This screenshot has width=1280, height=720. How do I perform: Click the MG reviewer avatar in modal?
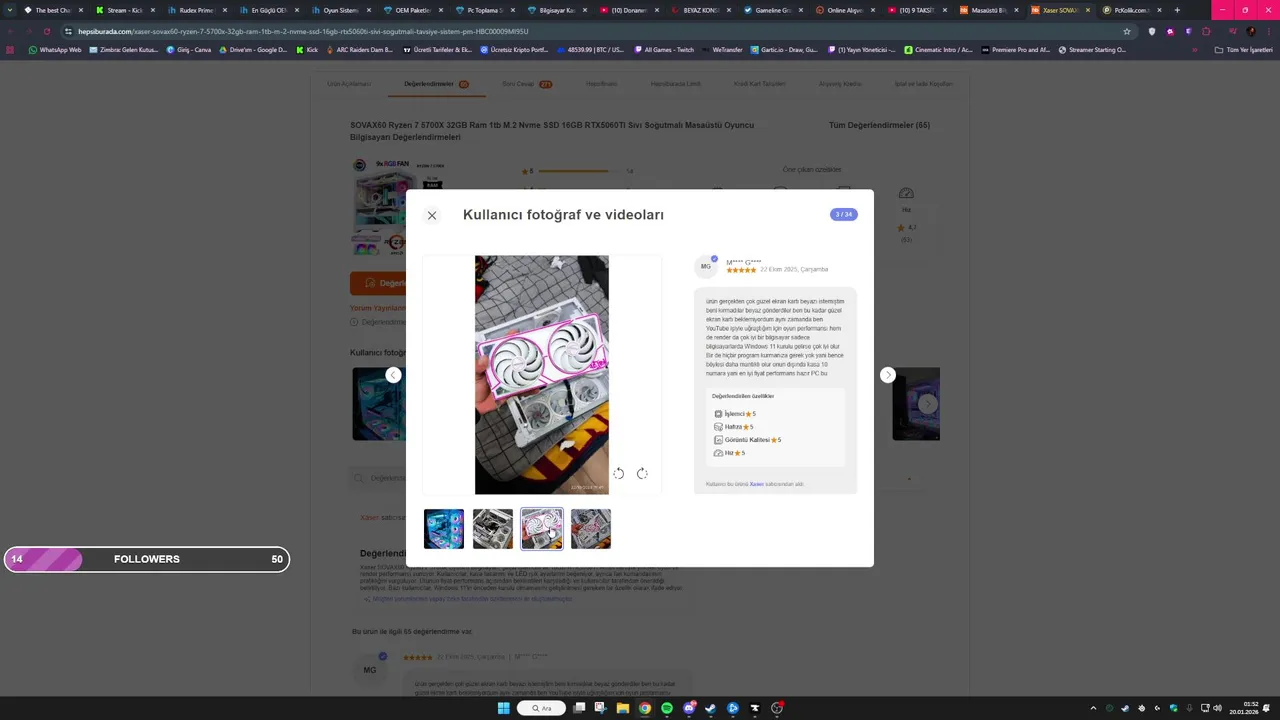click(x=706, y=266)
